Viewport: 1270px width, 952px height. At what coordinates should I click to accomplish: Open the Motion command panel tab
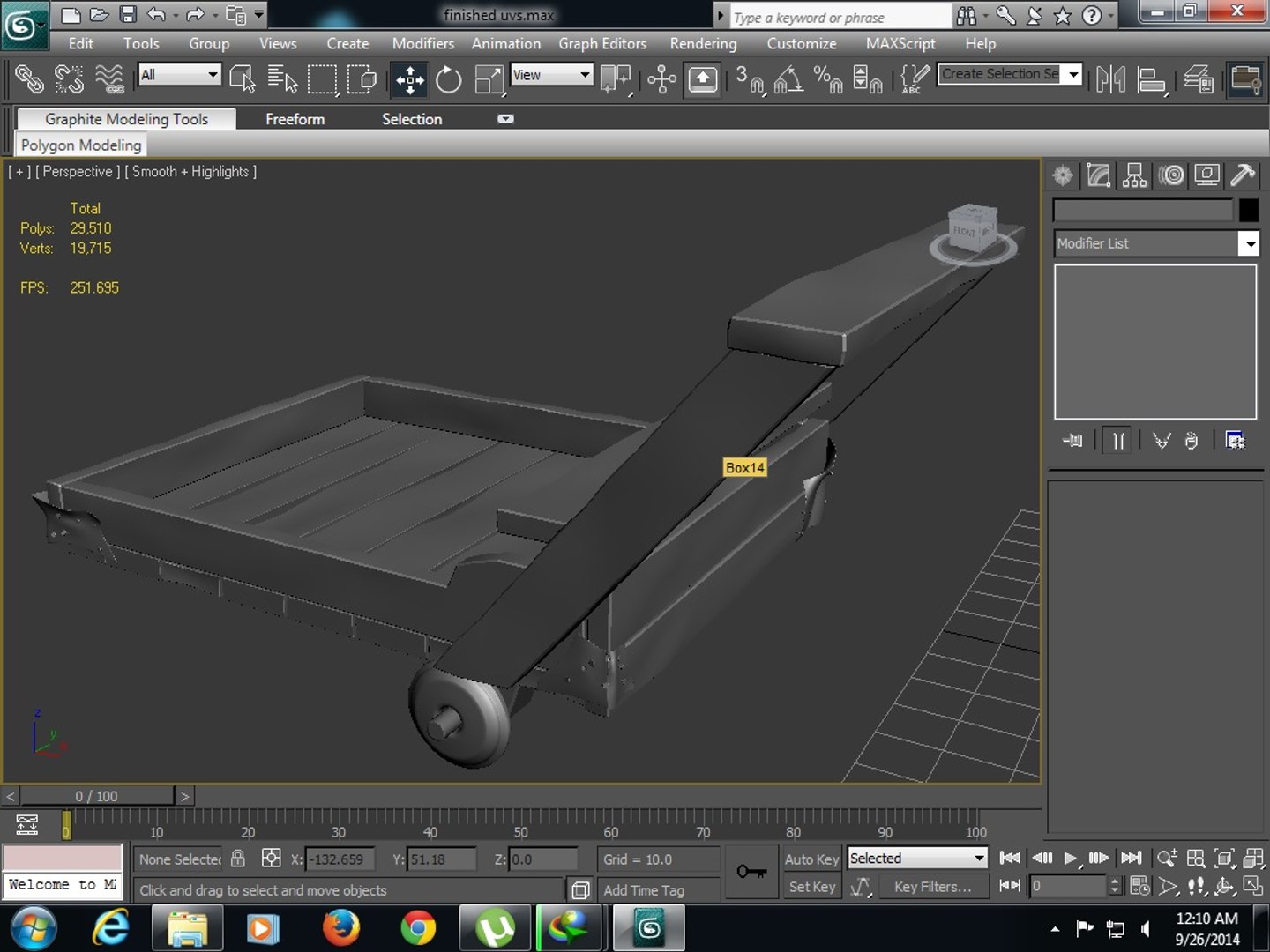[1171, 175]
